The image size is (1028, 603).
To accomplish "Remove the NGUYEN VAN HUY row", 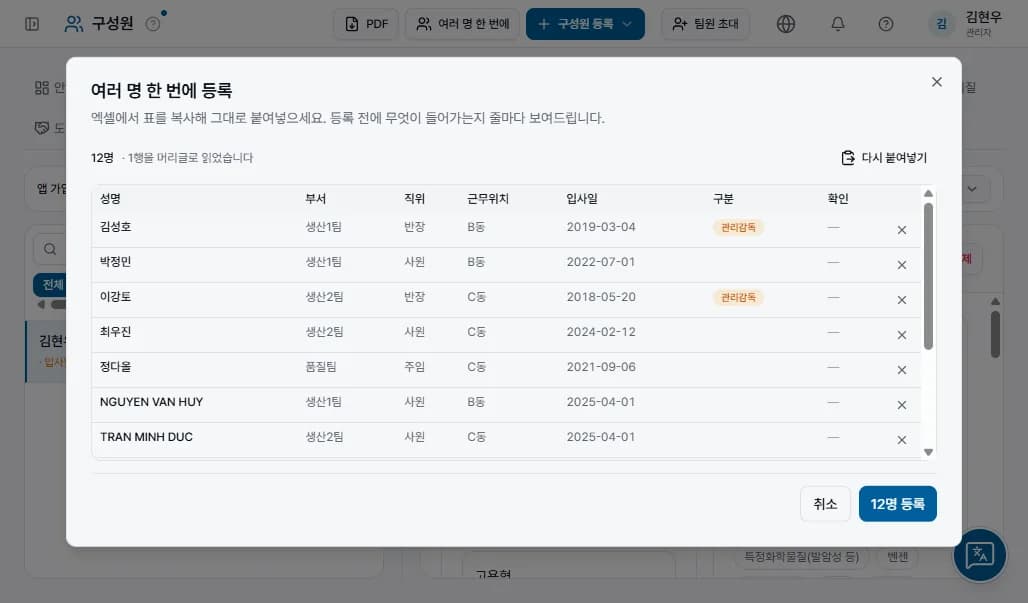I will (x=901, y=405).
